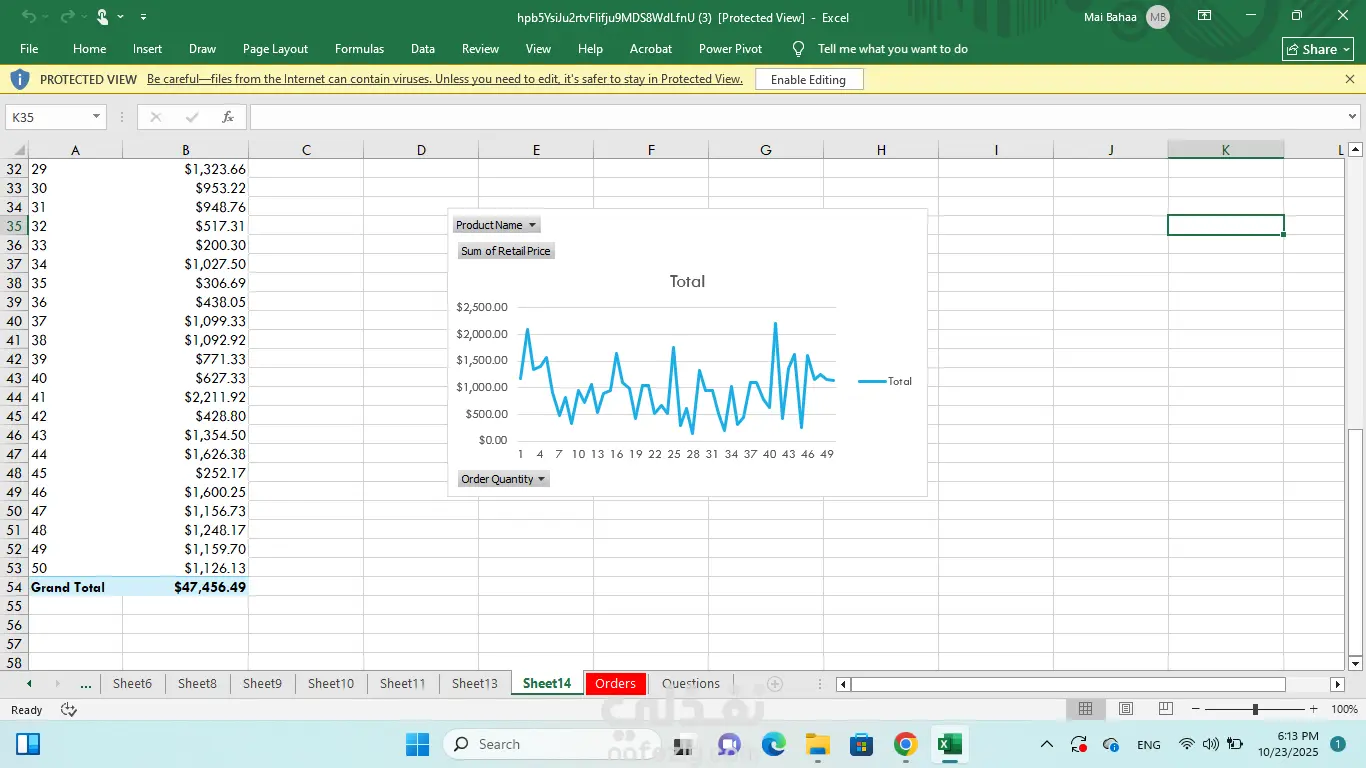Switch to Page Break Preview
Screen dimensions: 1366x768
tap(1165, 709)
